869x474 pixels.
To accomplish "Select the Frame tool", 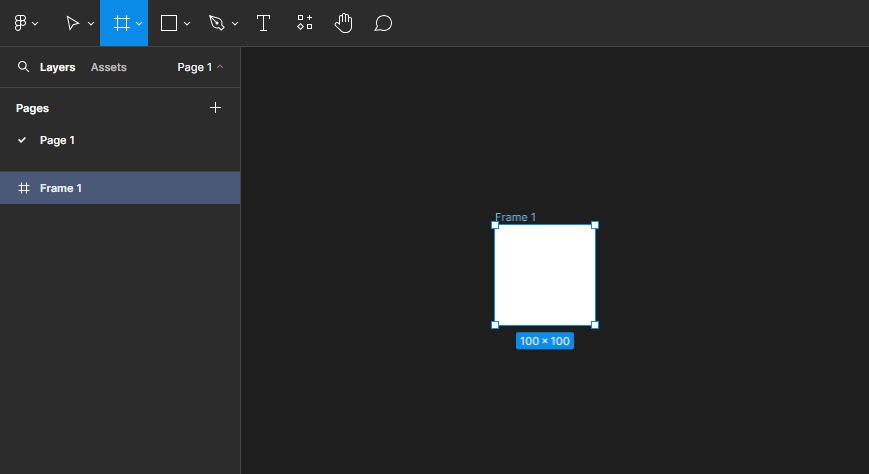I will [121, 23].
